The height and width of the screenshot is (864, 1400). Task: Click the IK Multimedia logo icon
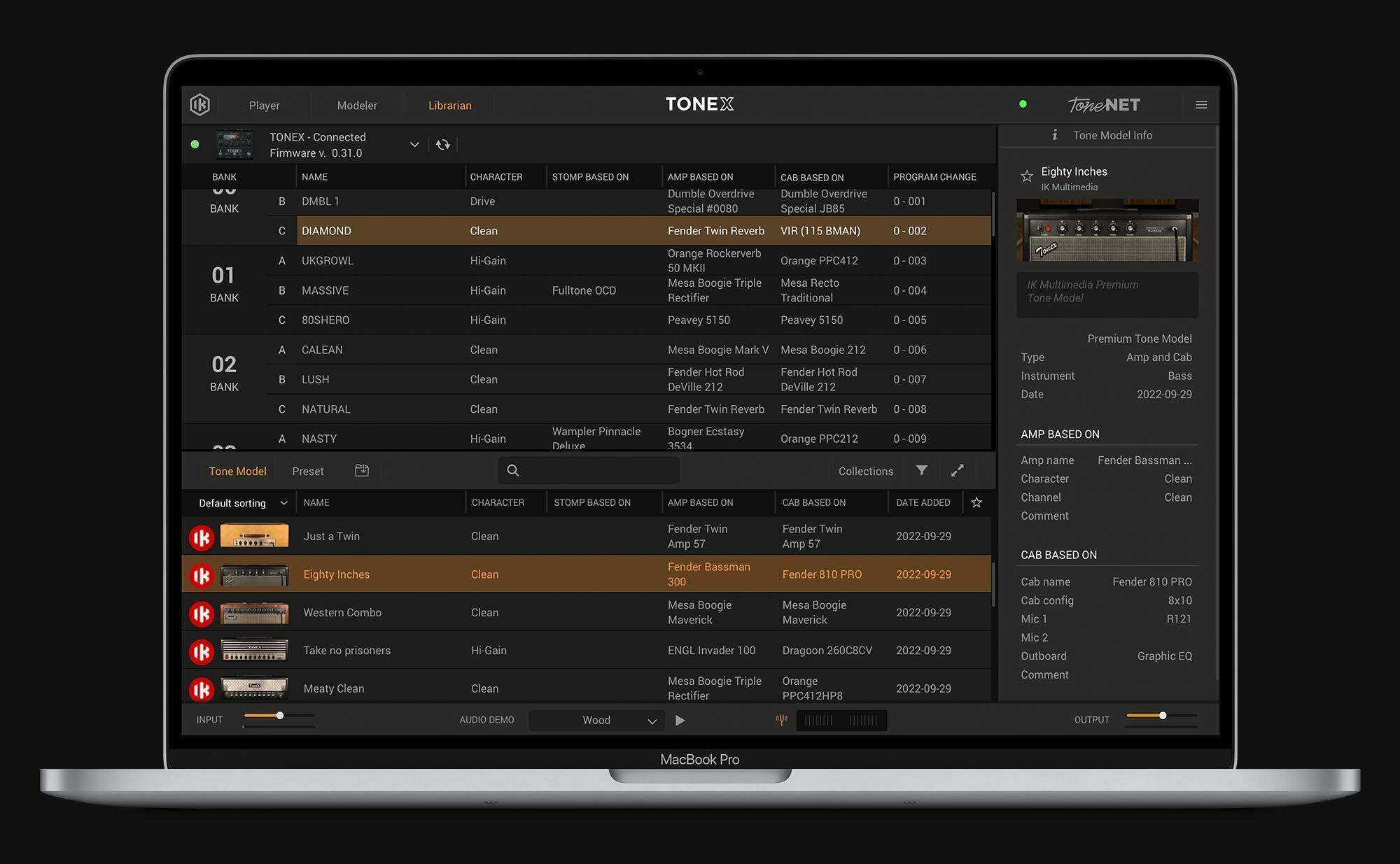[199, 105]
